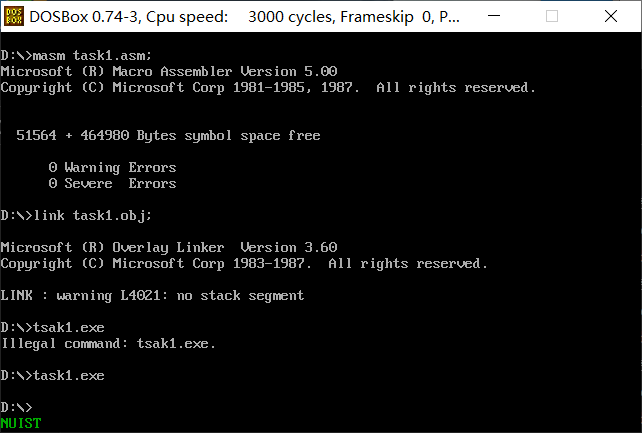Image resolution: width=642 pixels, height=433 pixels.
Task: Click the masm task1.asm command line
Action: (76, 56)
